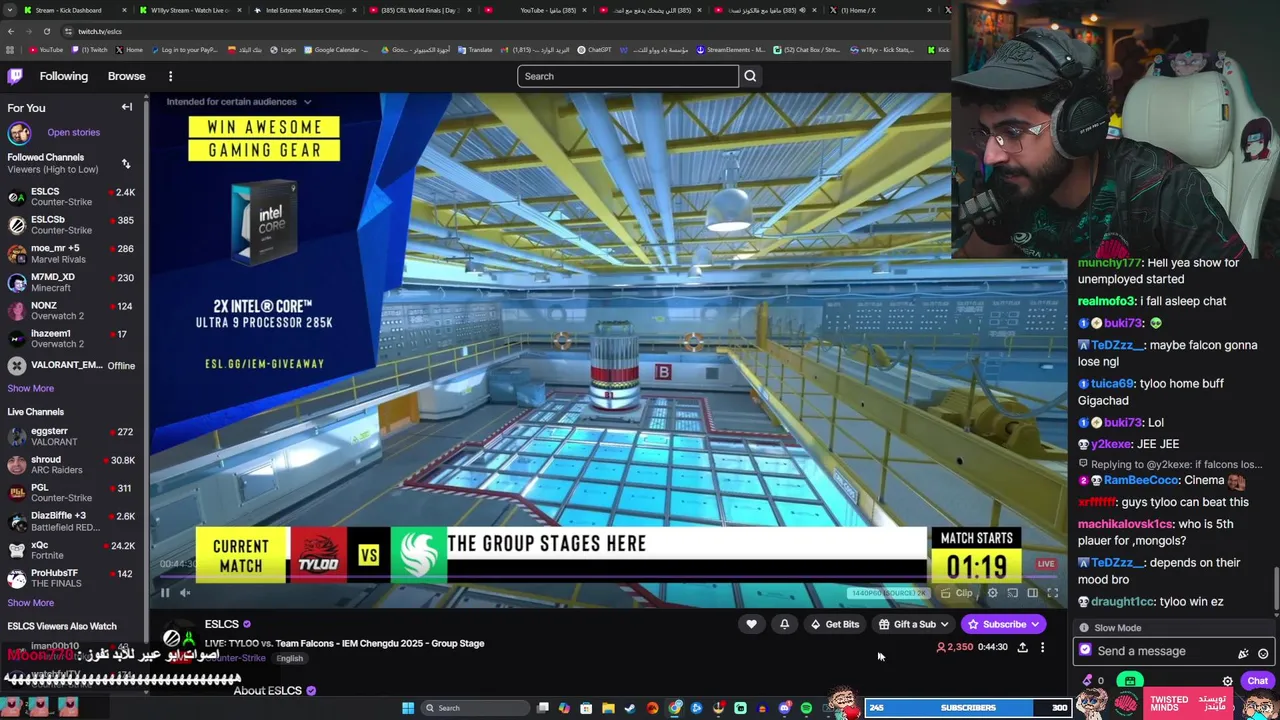Open player settings gear
1280x720 pixels.
click(x=992, y=593)
